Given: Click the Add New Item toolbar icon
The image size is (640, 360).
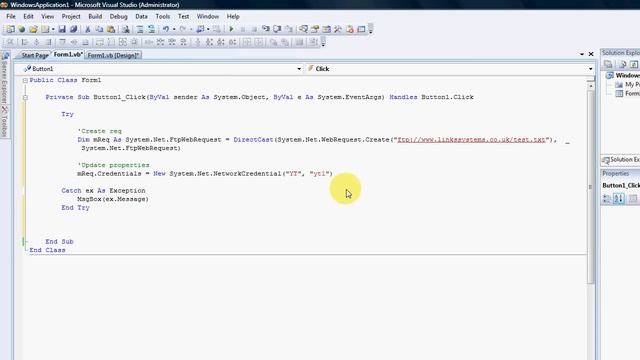Looking at the screenshot, I should [44, 29].
